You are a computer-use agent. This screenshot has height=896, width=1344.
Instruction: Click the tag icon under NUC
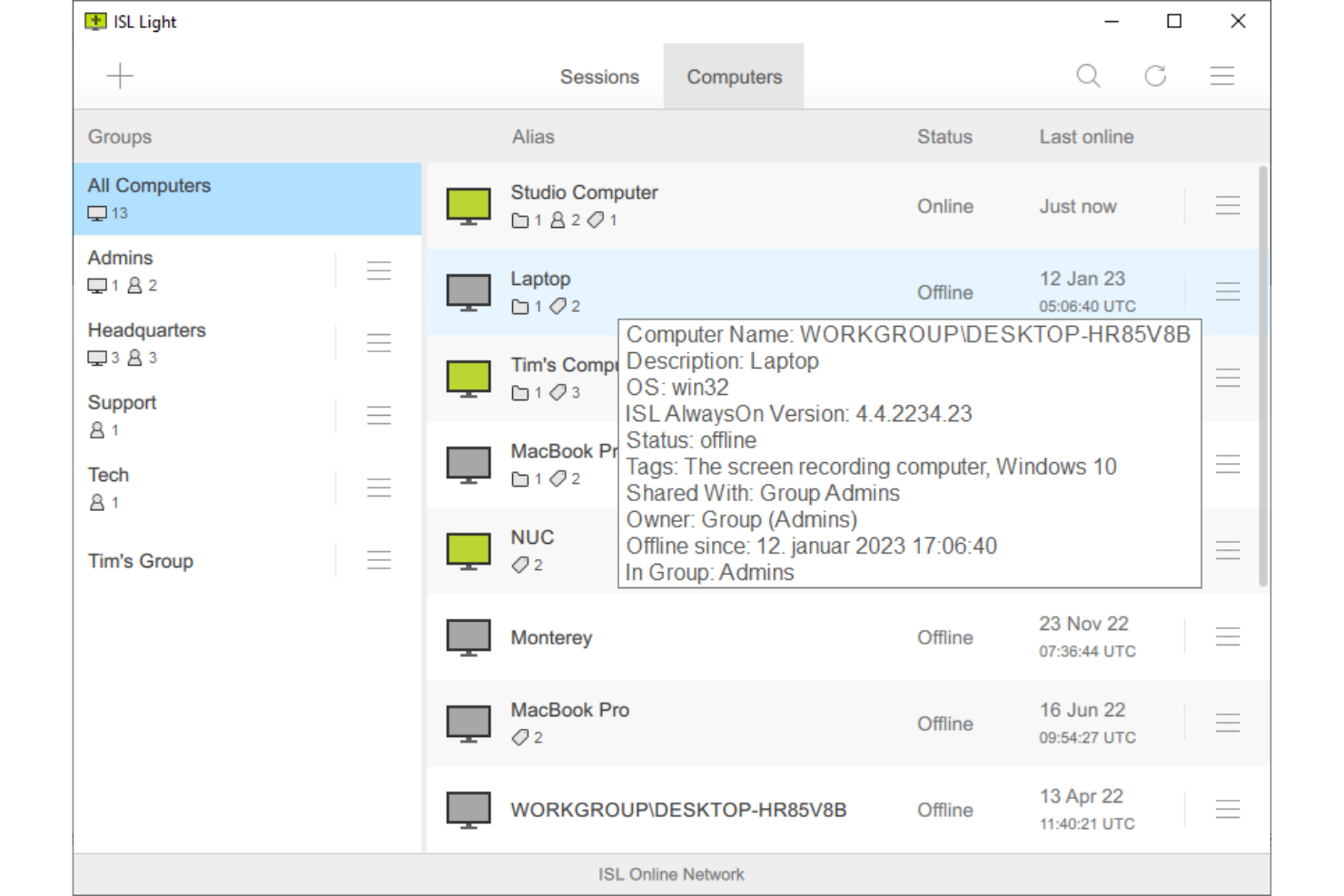[x=519, y=564]
